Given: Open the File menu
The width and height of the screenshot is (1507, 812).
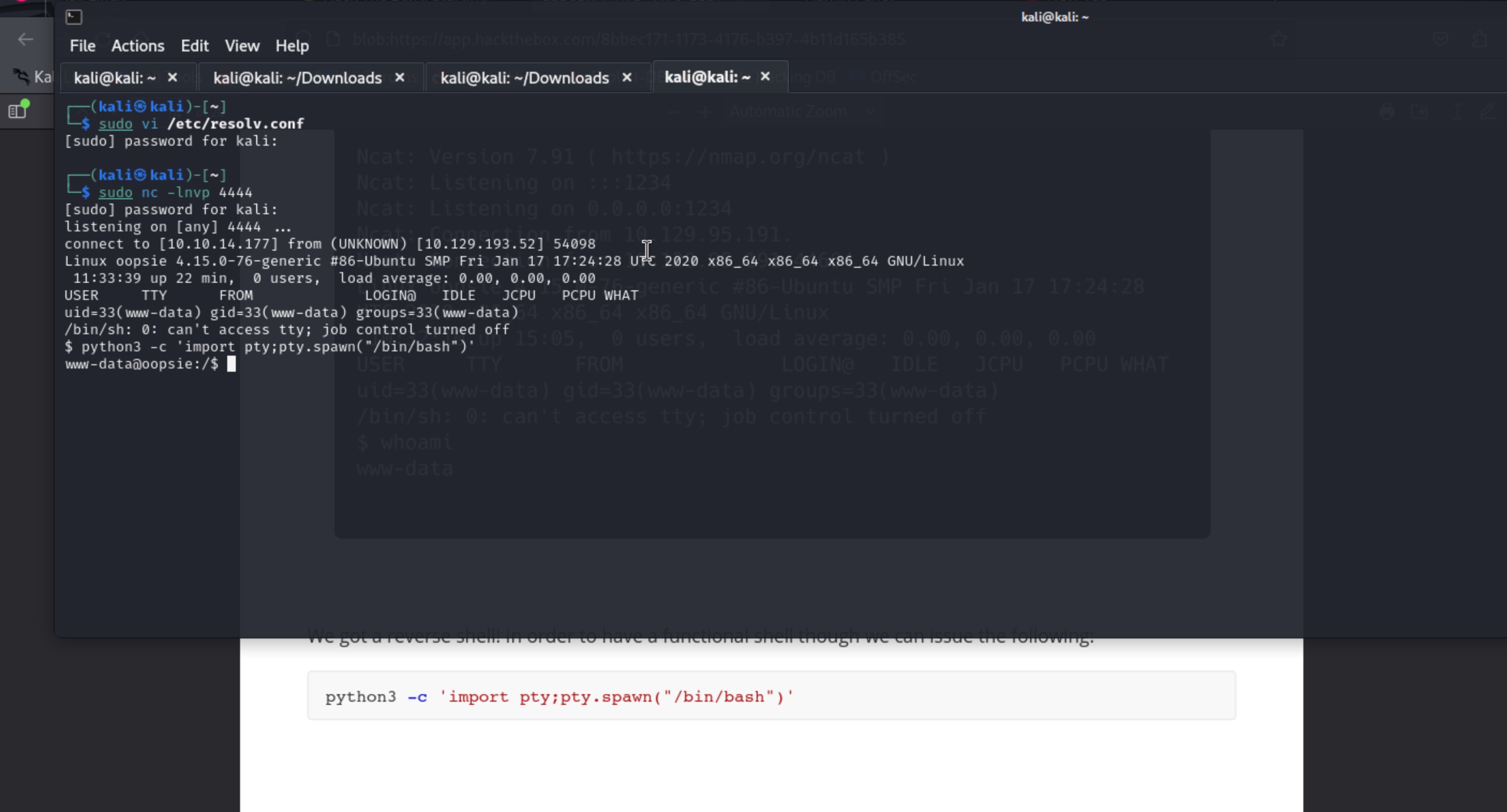Looking at the screenshot, I should pos(82,46).
